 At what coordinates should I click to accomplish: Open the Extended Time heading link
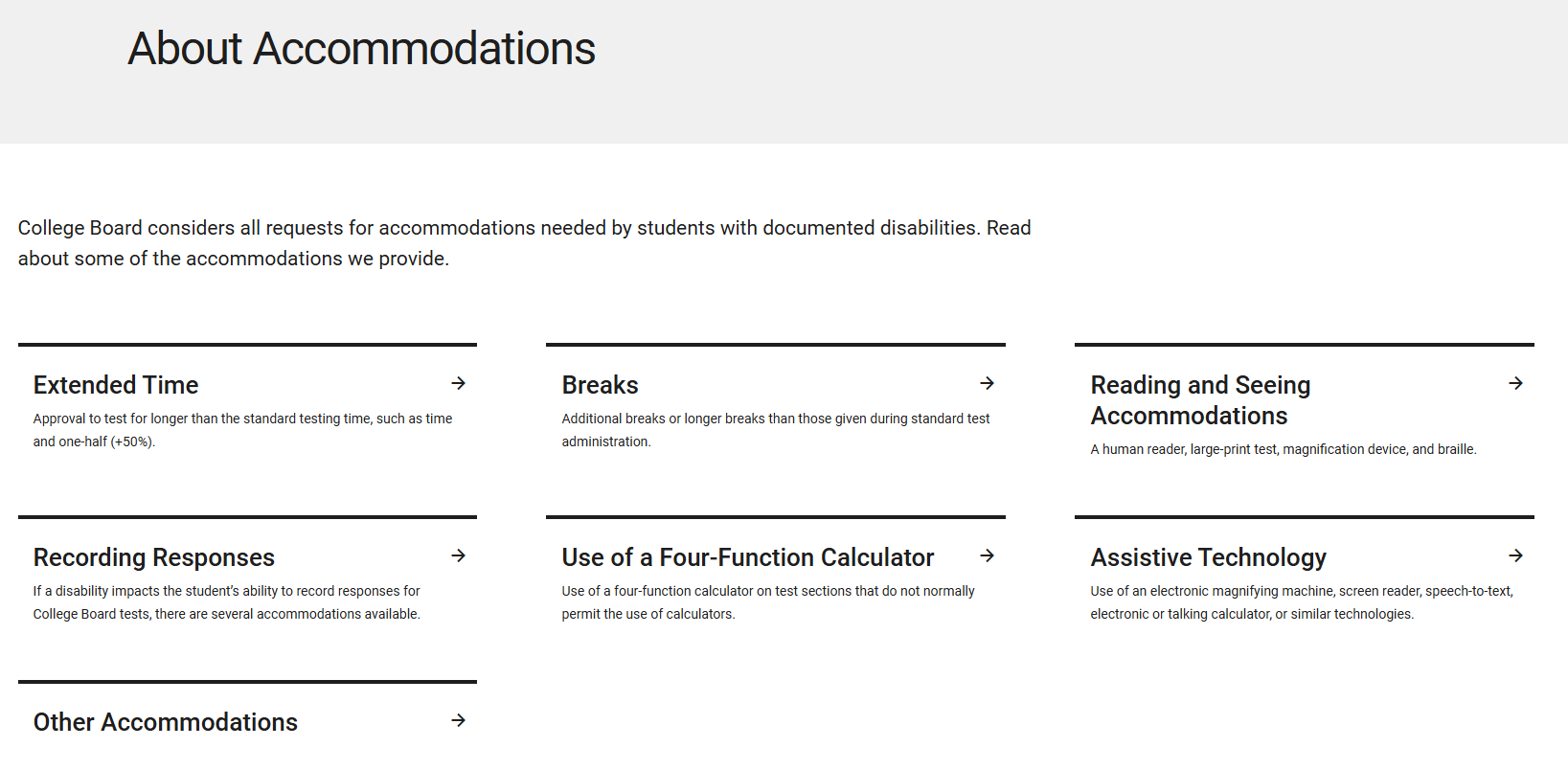coord(116,385)
